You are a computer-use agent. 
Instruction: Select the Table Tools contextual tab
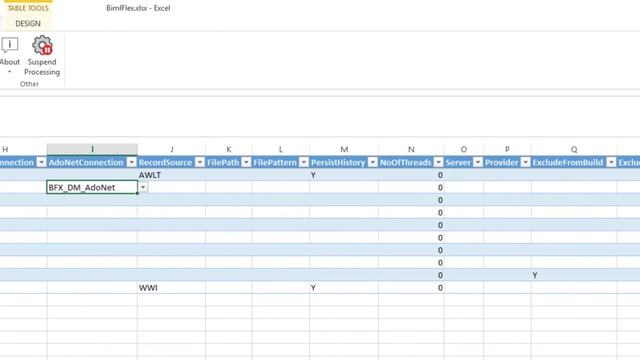28,8
